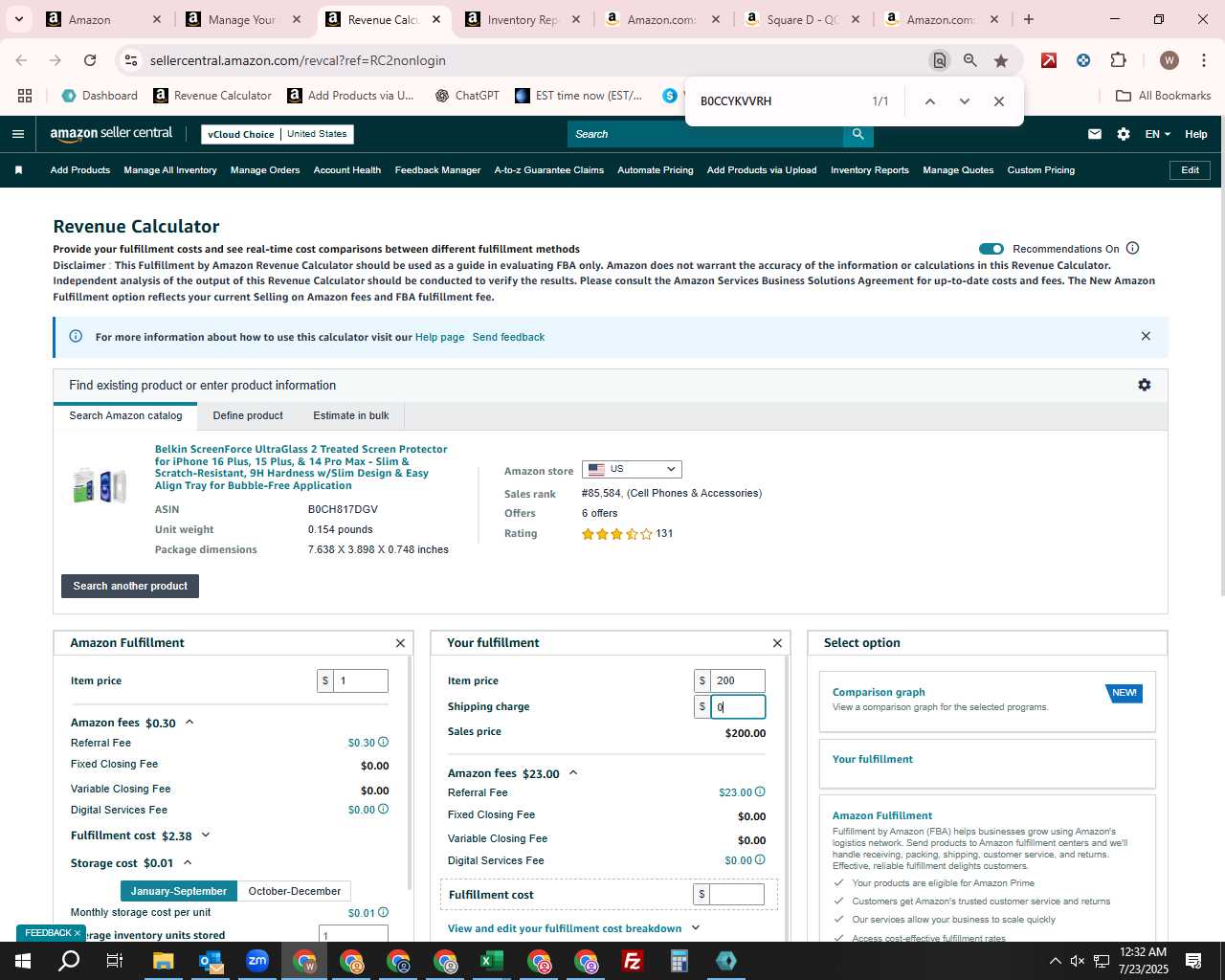Click Your fulfillment Referral Fee info icon
The width and height of the screenshot is (1225, 980).
pos(761,792)
